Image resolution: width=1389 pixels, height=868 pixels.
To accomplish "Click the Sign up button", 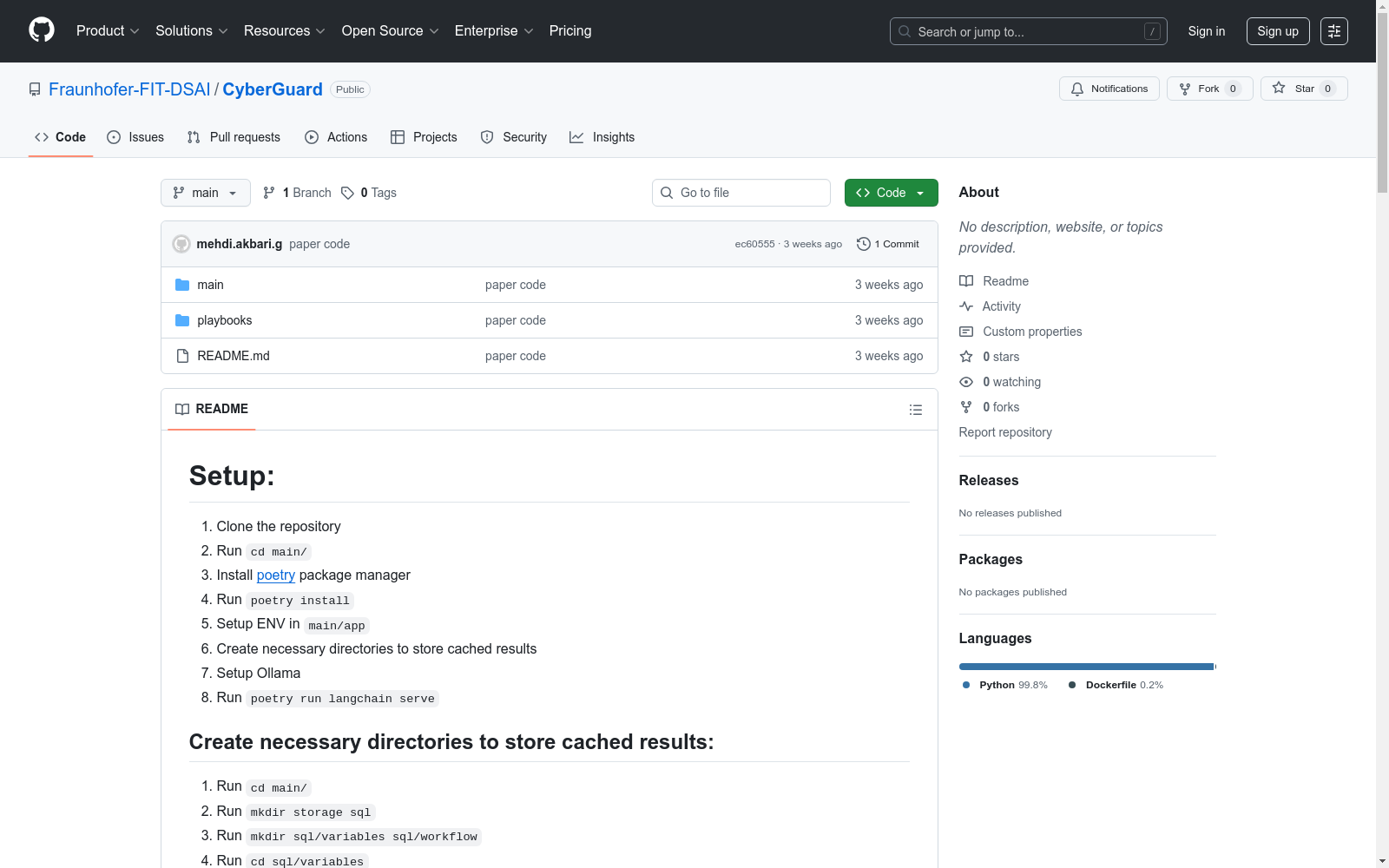I will pos(1278,31).
